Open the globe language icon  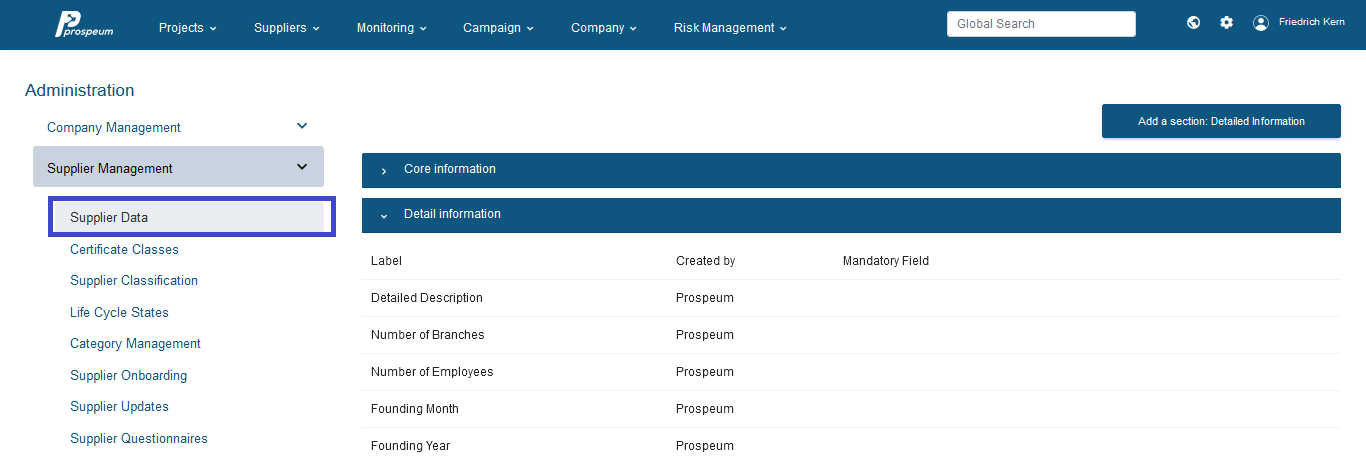[x=1194, y=22]
